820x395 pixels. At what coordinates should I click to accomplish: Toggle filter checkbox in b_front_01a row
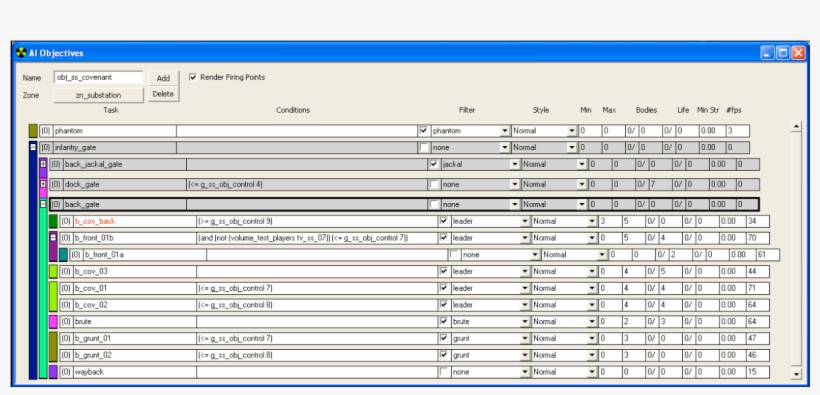point(454,255)
